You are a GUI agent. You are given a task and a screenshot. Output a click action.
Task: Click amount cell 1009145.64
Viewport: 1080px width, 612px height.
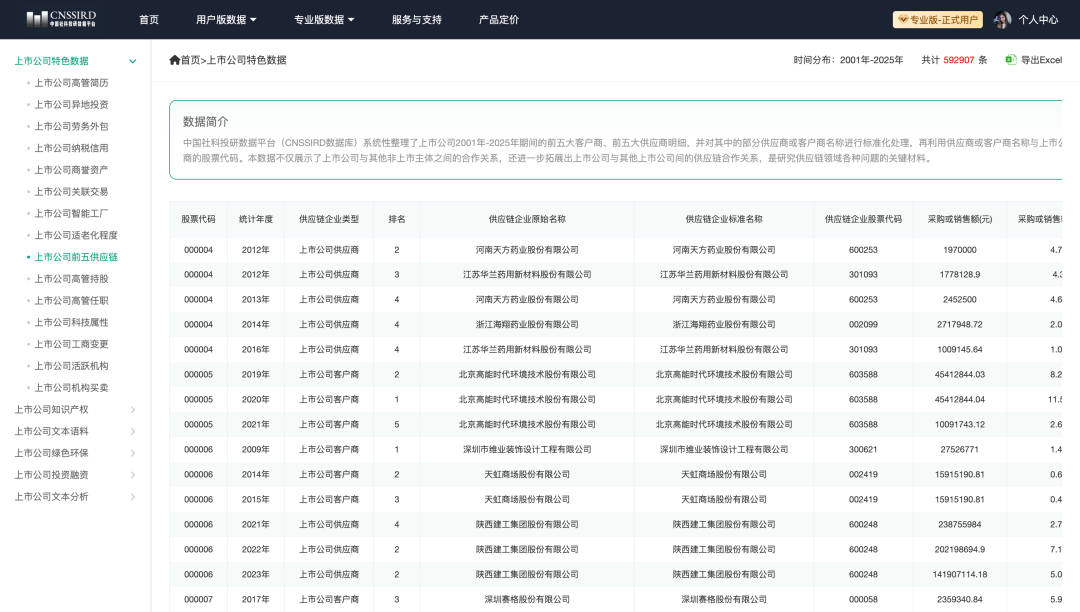coord(959,350)
